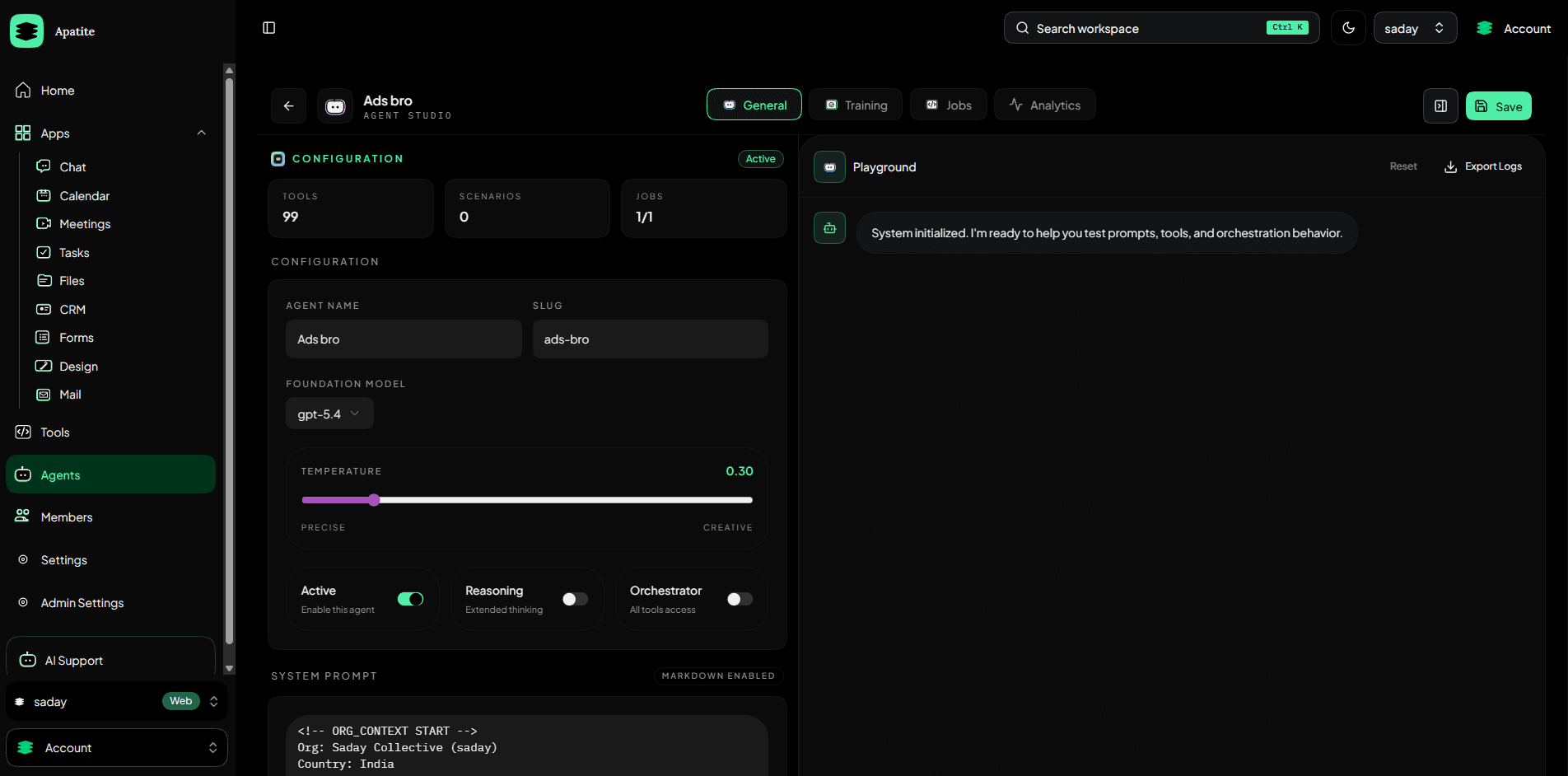Toggle the sidebar collapse icon

(268, 28)
